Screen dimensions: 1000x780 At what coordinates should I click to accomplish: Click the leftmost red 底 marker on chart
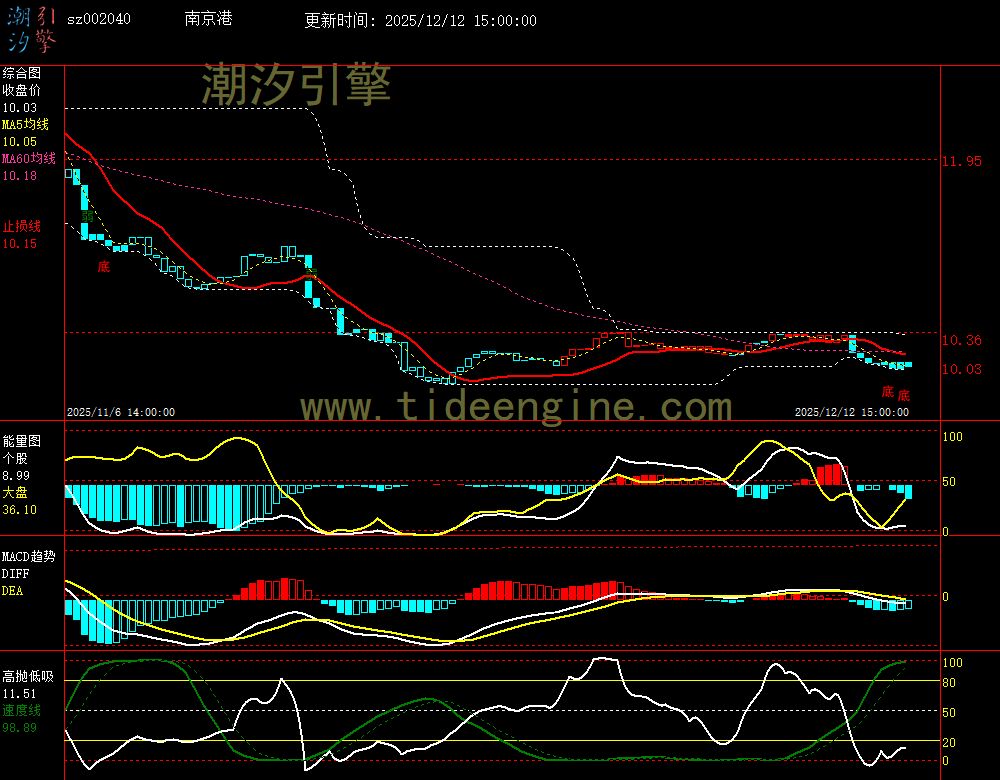(103, 266)
